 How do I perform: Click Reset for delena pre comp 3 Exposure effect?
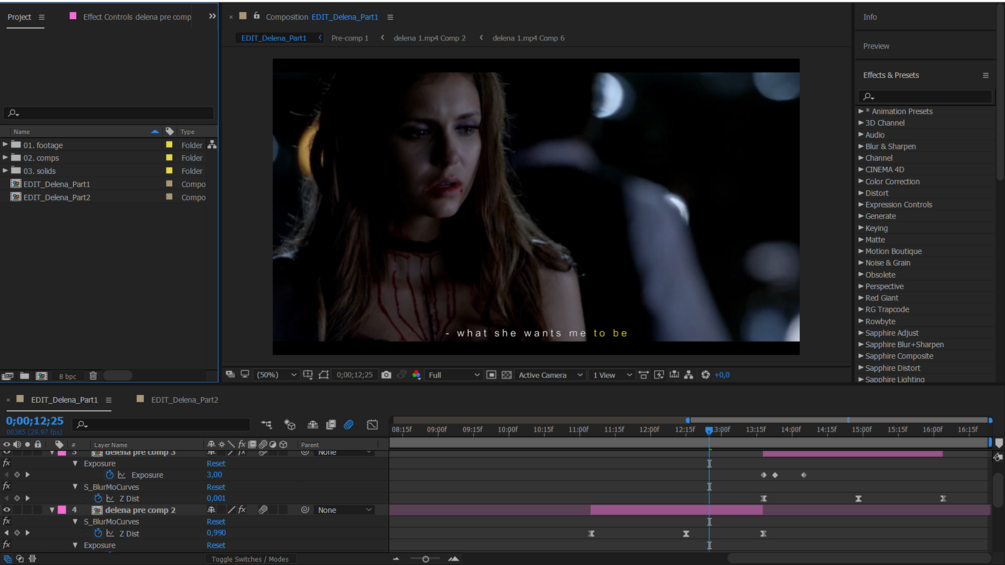[216, 463]
